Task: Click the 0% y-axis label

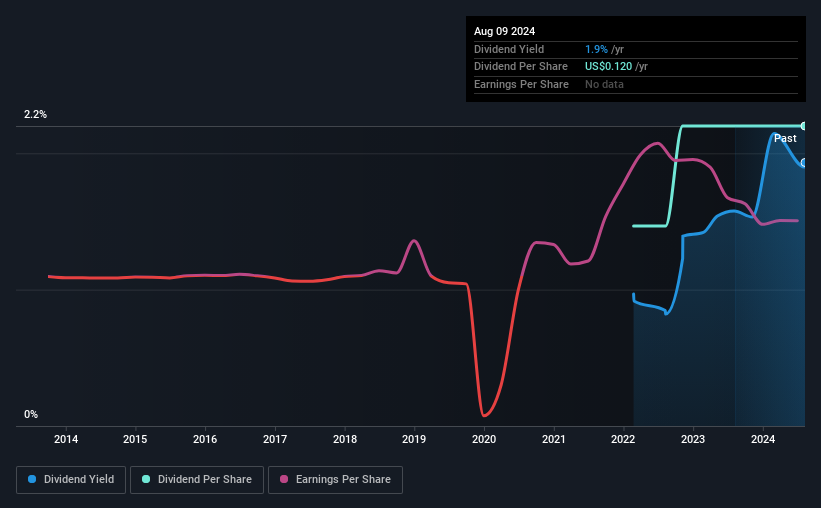Action: click(x=31, y=414)
